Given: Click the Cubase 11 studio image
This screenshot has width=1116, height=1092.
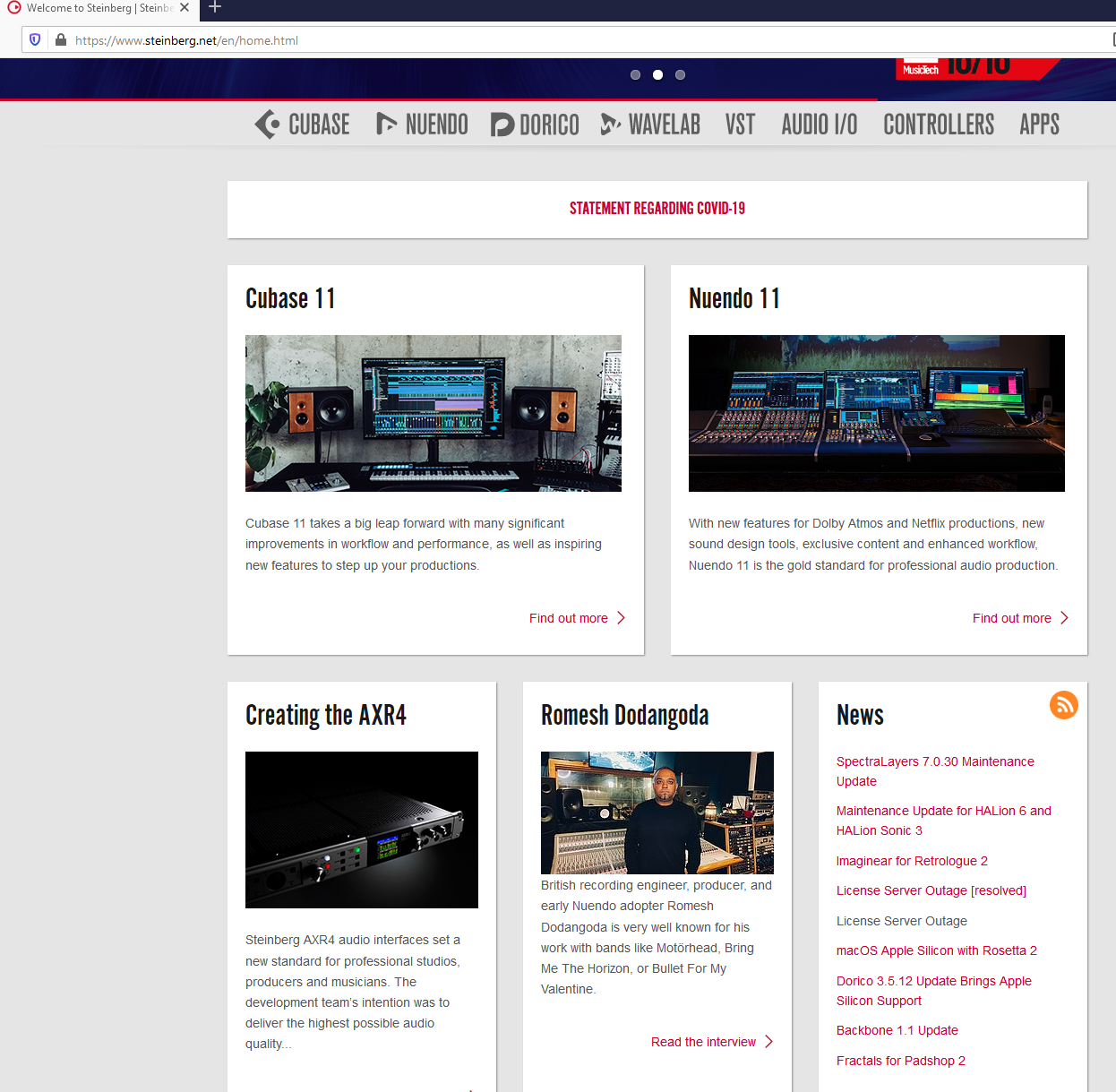Looking at the screenshot, I should pos(434,413).
